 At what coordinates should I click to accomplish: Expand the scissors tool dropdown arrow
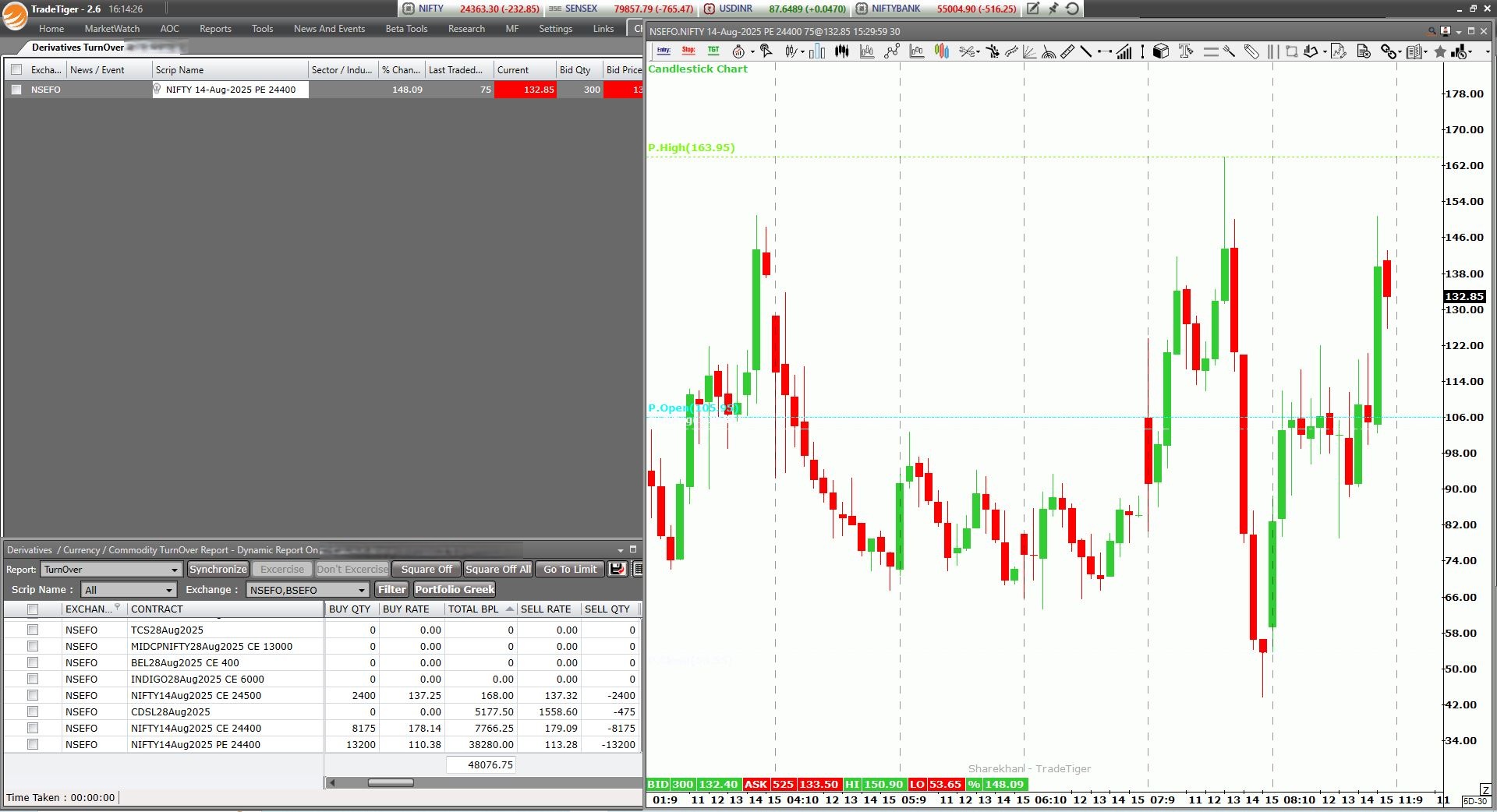pyautogui.click(x=979, y=52)
